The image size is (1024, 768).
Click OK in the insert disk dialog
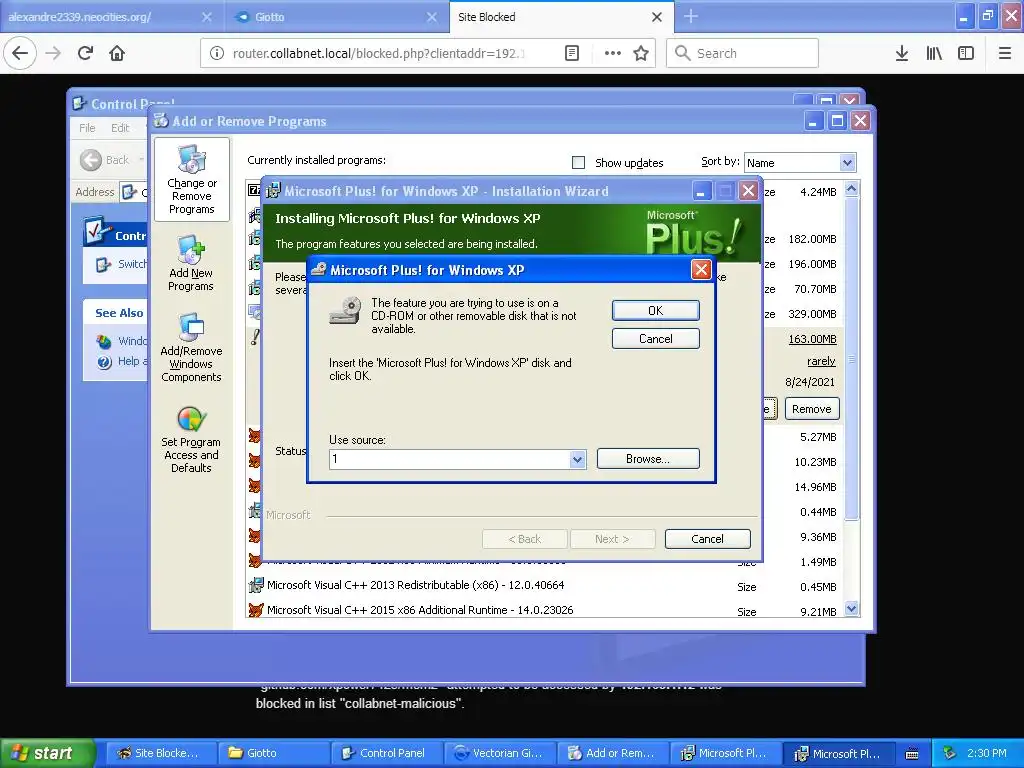point(656,311)
